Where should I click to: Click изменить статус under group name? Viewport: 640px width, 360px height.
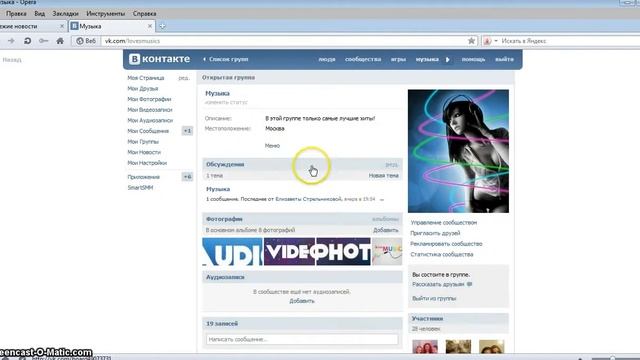click(226, 102)
